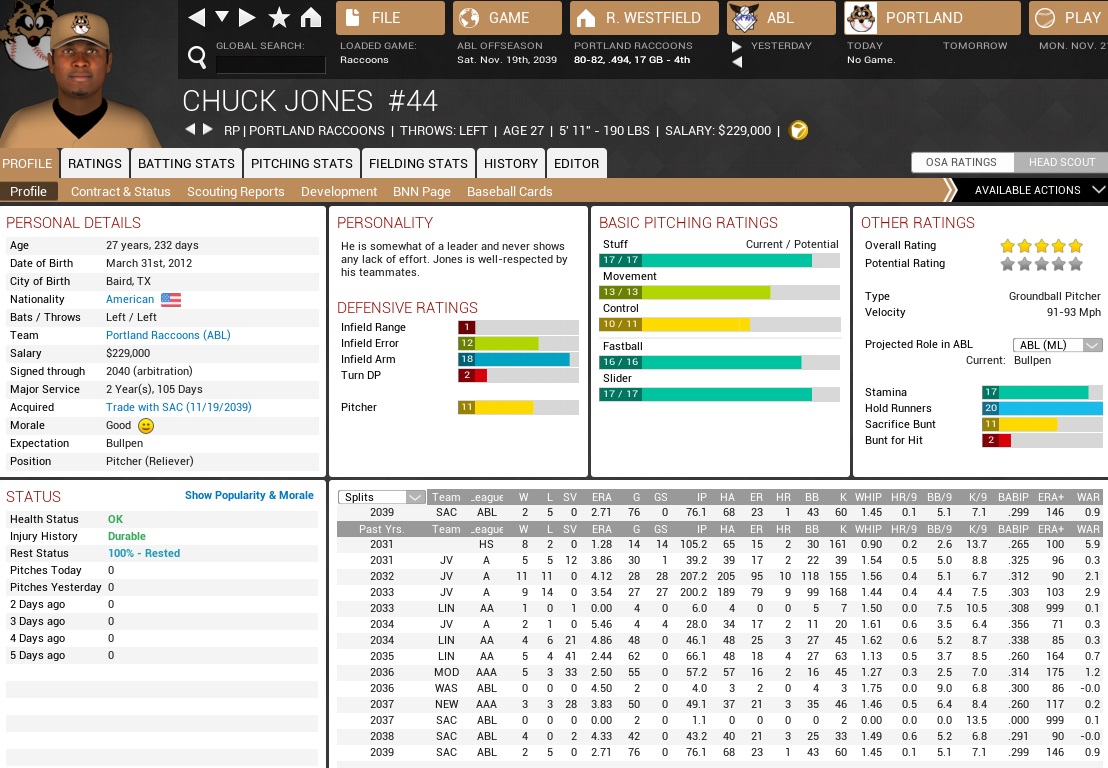
Task: Switch ratings to OSA Ratings
Action: pos(960,162)
